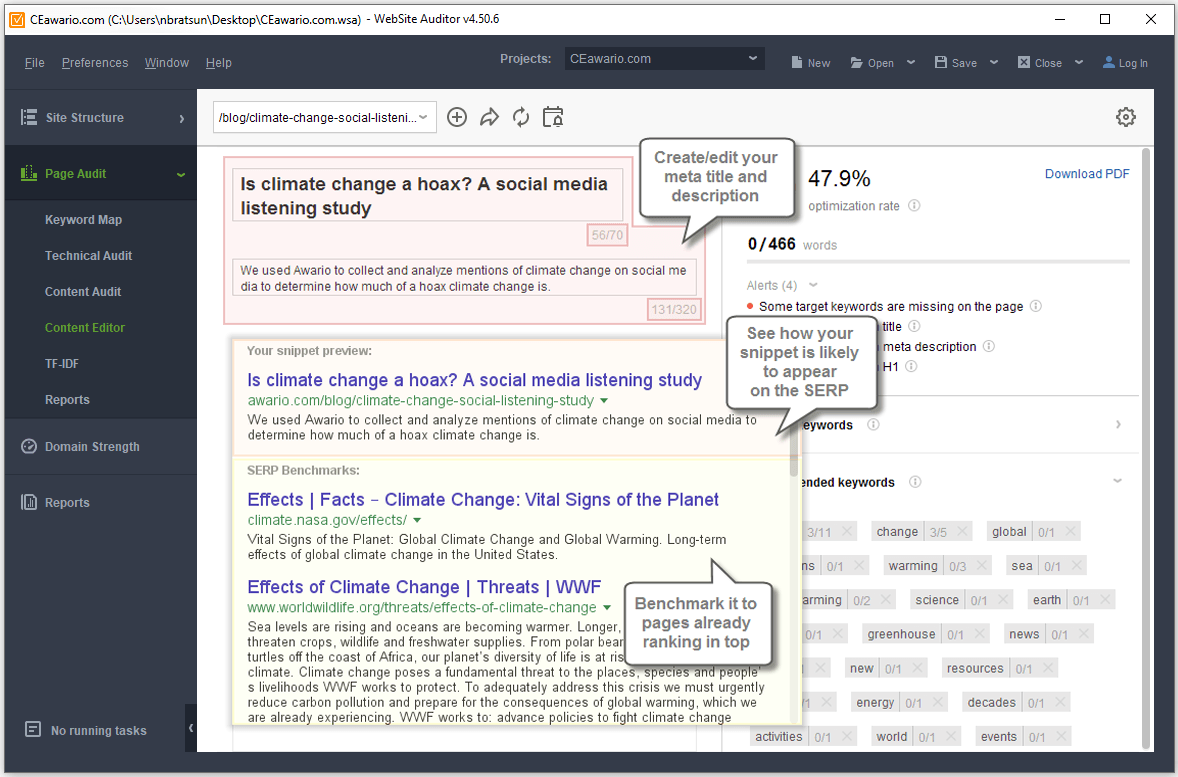Click the scheduled task calendar icon
Screen dimensions: 1178x777
553,117
